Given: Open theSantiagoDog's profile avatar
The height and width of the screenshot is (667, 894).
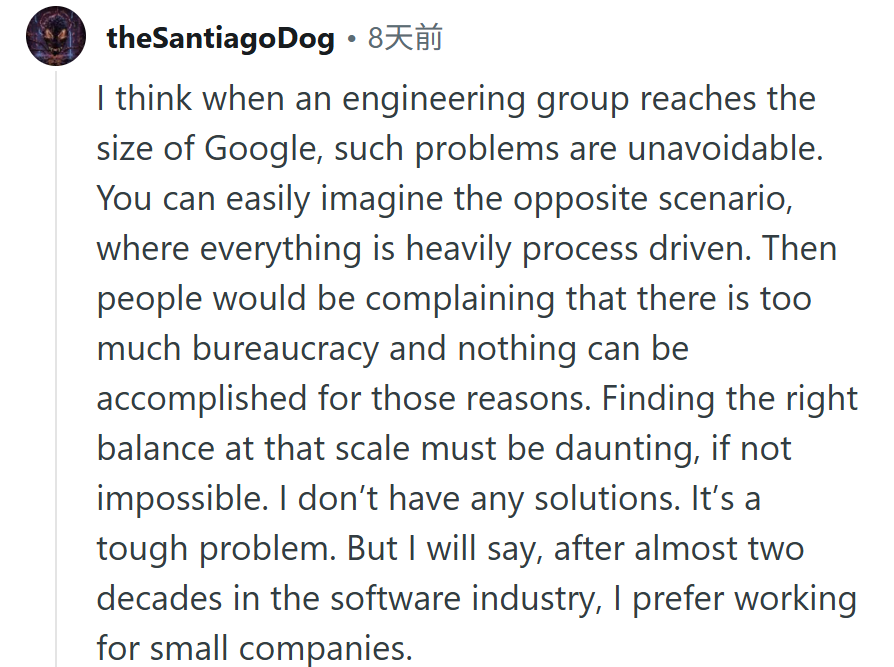Looking at the screenshot, I should 56,36.
